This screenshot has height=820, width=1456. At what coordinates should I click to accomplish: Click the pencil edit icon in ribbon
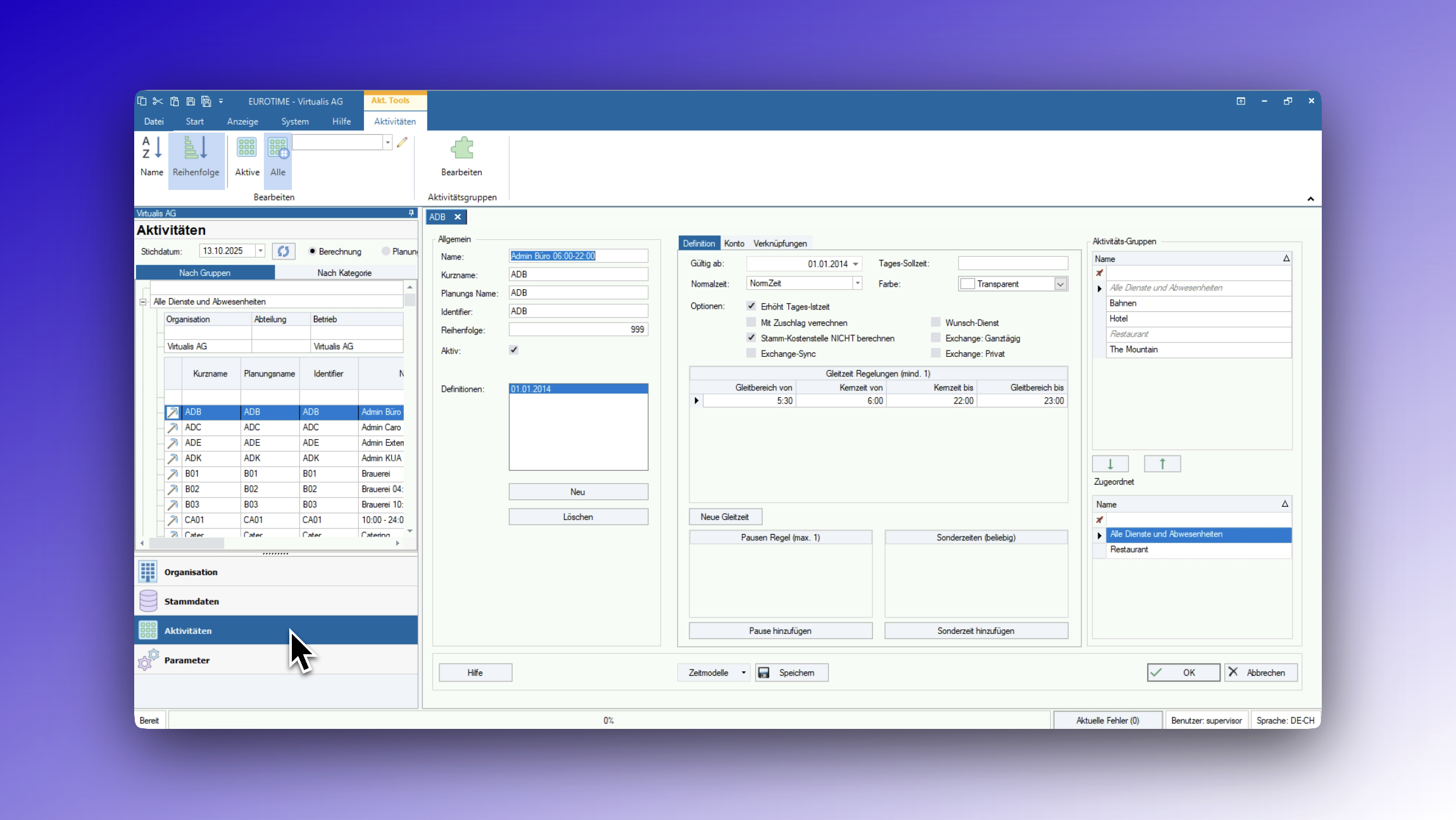[402, 142]
